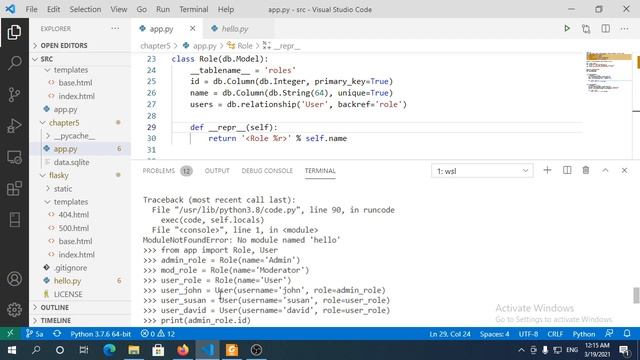
Task: Select Python 3.7.6 64-bit interpreter status
Action: tap(100, 333)
